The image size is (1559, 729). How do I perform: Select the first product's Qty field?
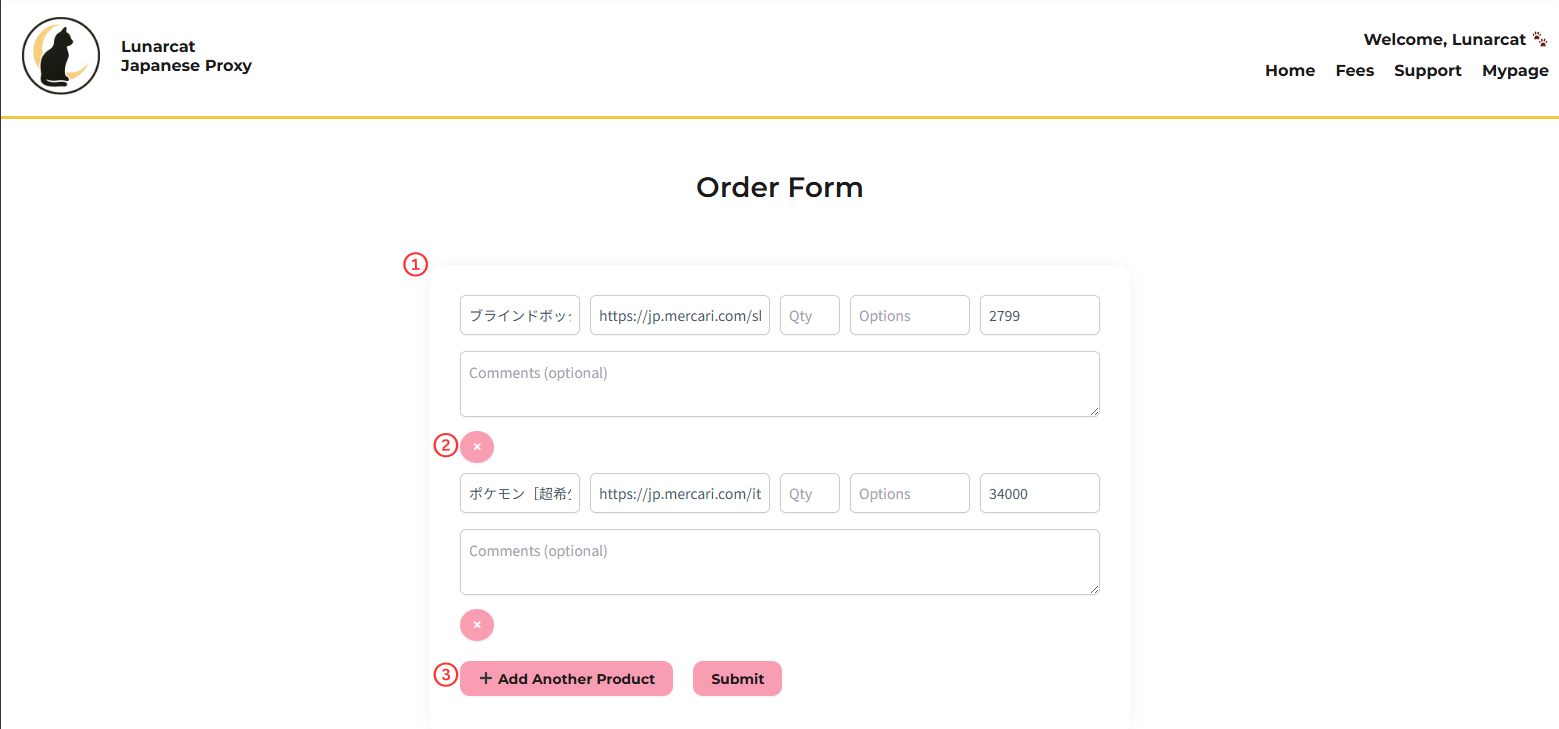tap(810, 315)
